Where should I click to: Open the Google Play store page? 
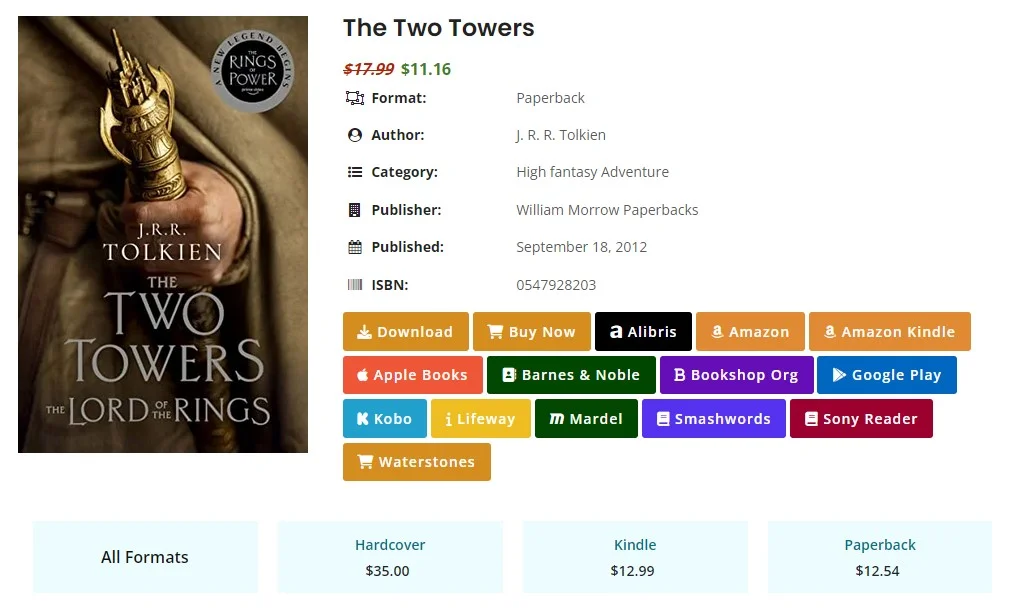coord(886,375)
